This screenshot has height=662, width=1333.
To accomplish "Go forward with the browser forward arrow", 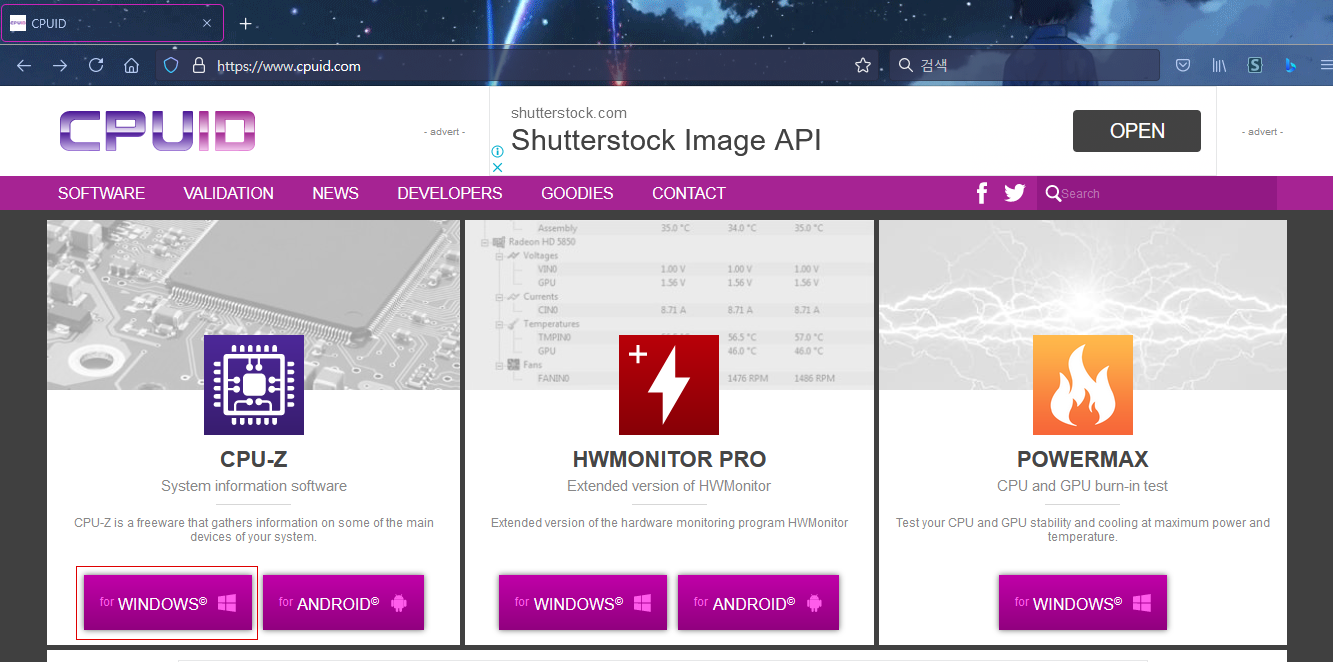I will 60,66.
